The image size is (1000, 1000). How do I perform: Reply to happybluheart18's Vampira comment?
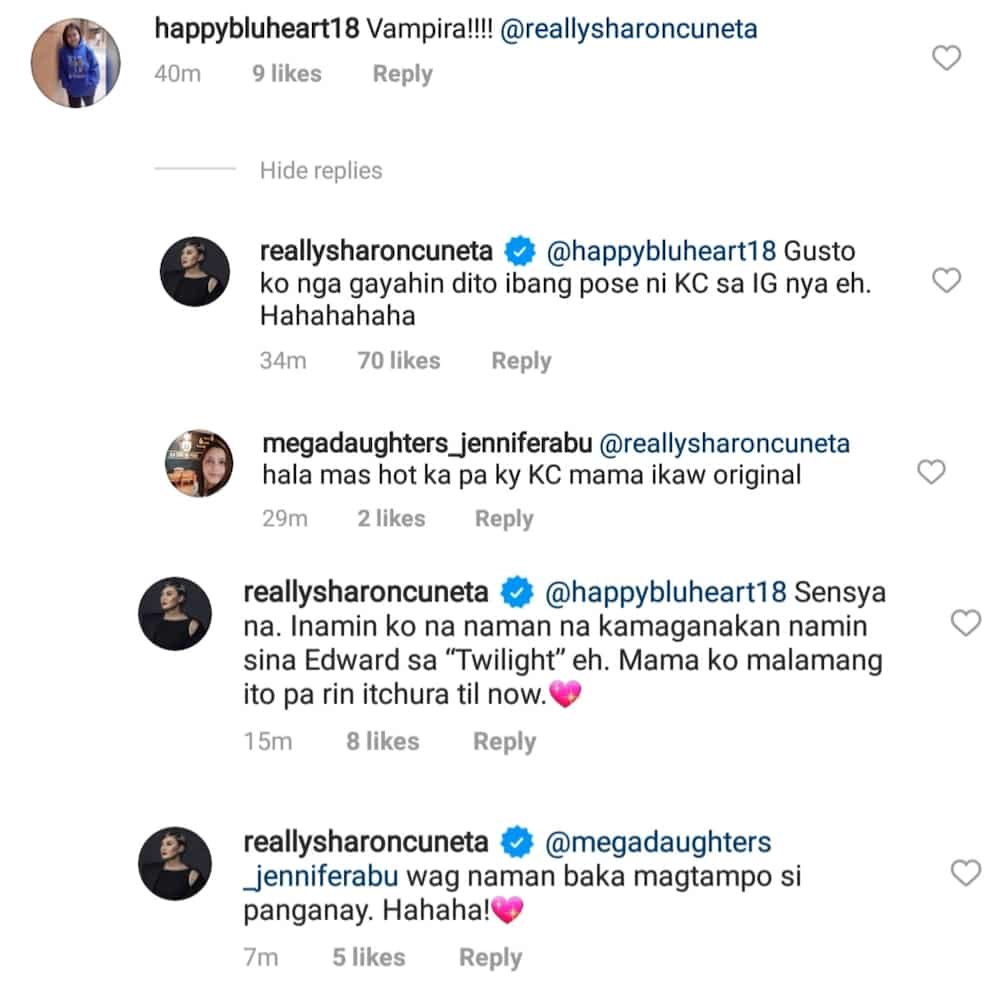pos(402,74)
